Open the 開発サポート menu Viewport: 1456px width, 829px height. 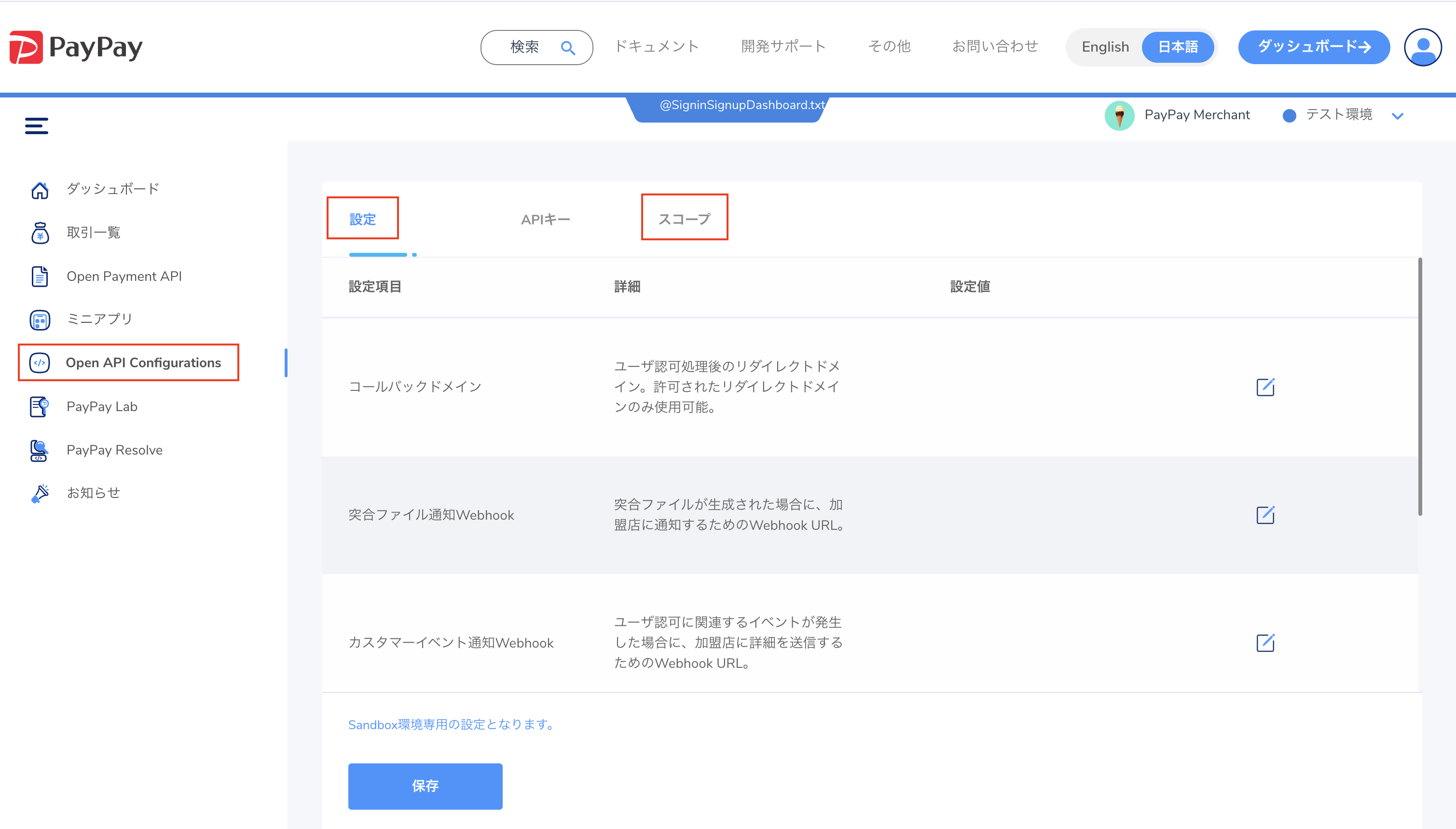[x=783, y=46]
